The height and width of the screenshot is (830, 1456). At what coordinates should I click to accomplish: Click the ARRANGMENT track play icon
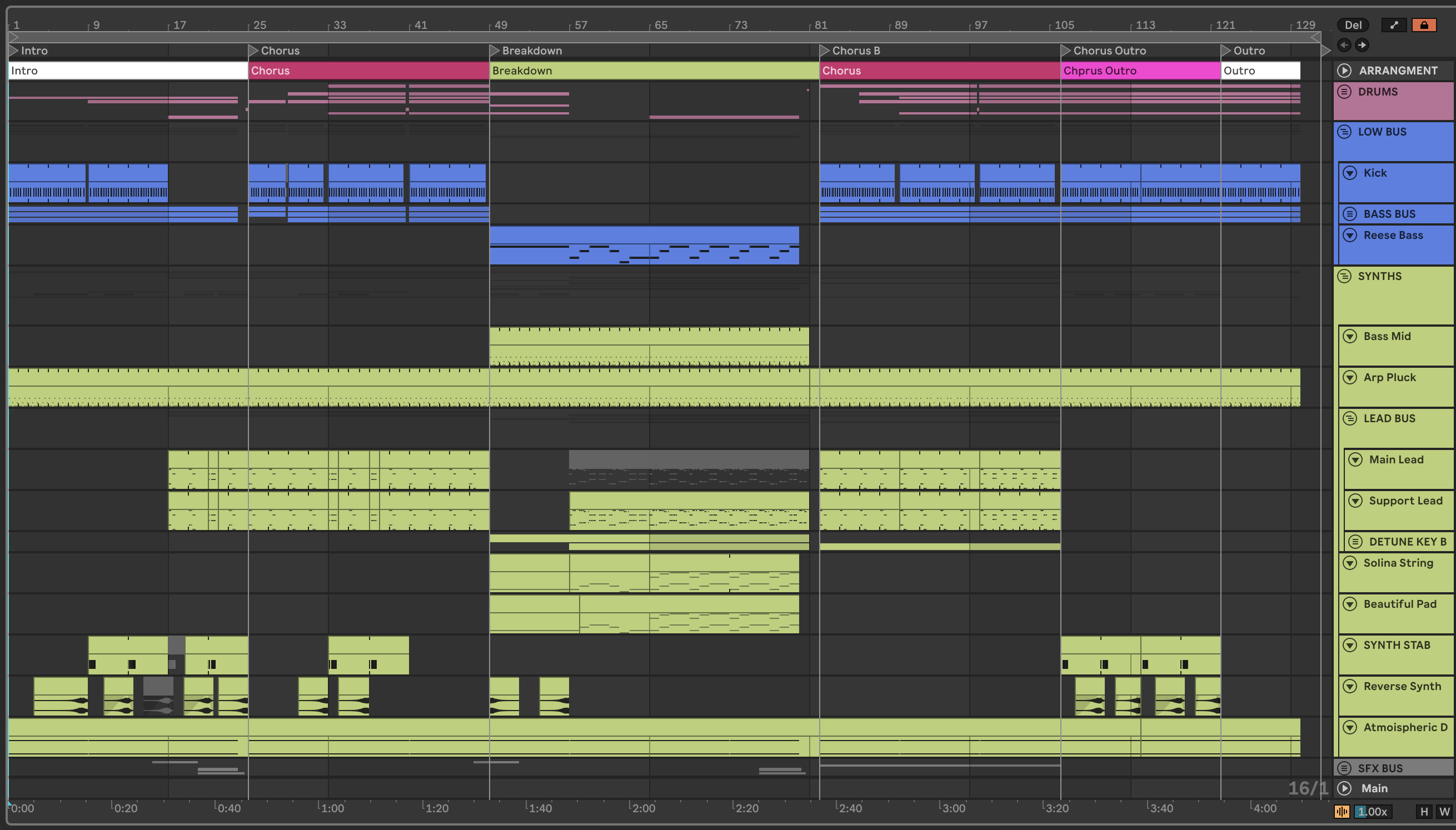click(1344, 71)
